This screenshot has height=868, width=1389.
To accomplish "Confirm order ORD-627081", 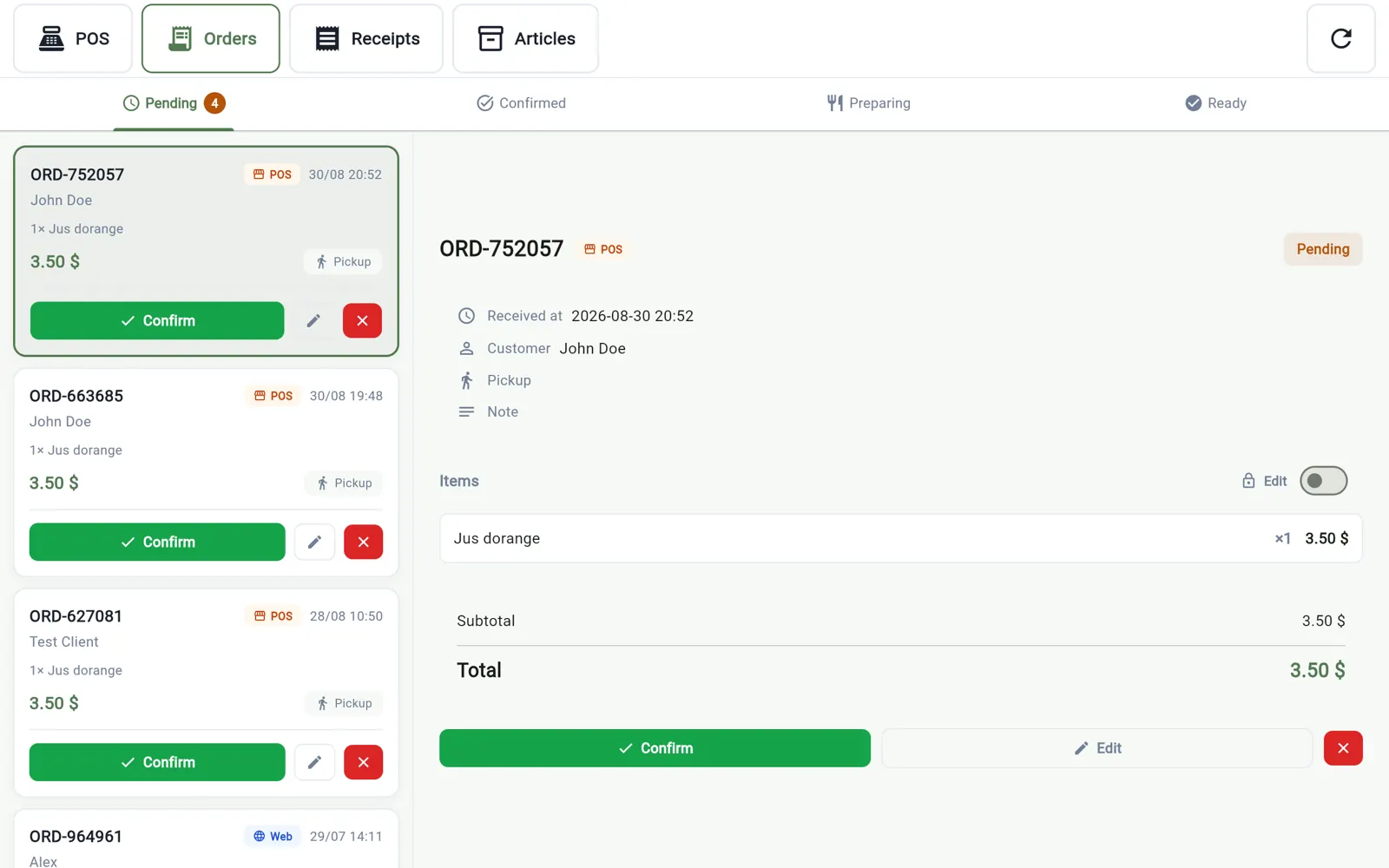I will pyautogui.click(x=157, y=762).
